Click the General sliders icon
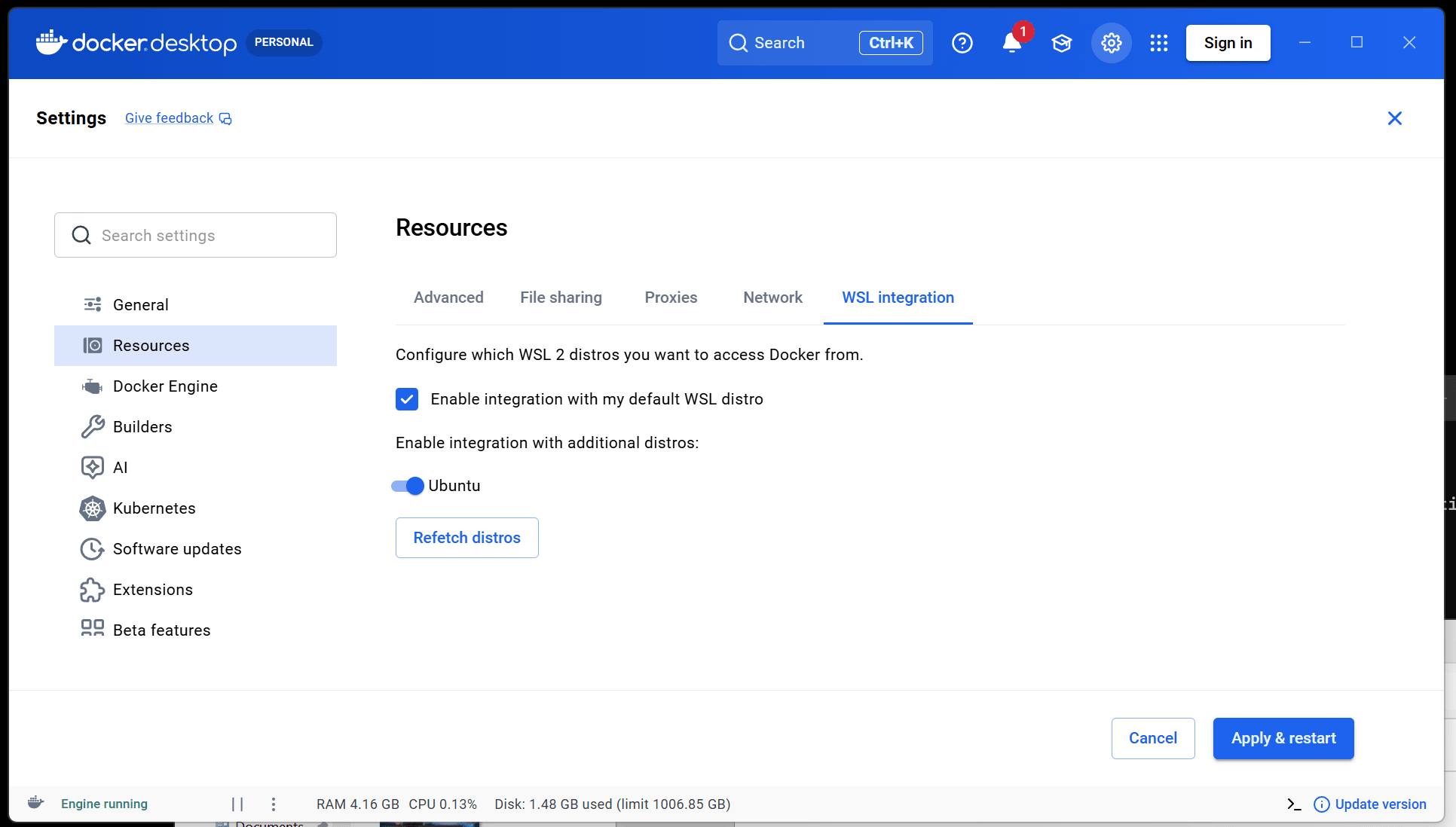The image size is (1456, 827). tap(93, 304)
